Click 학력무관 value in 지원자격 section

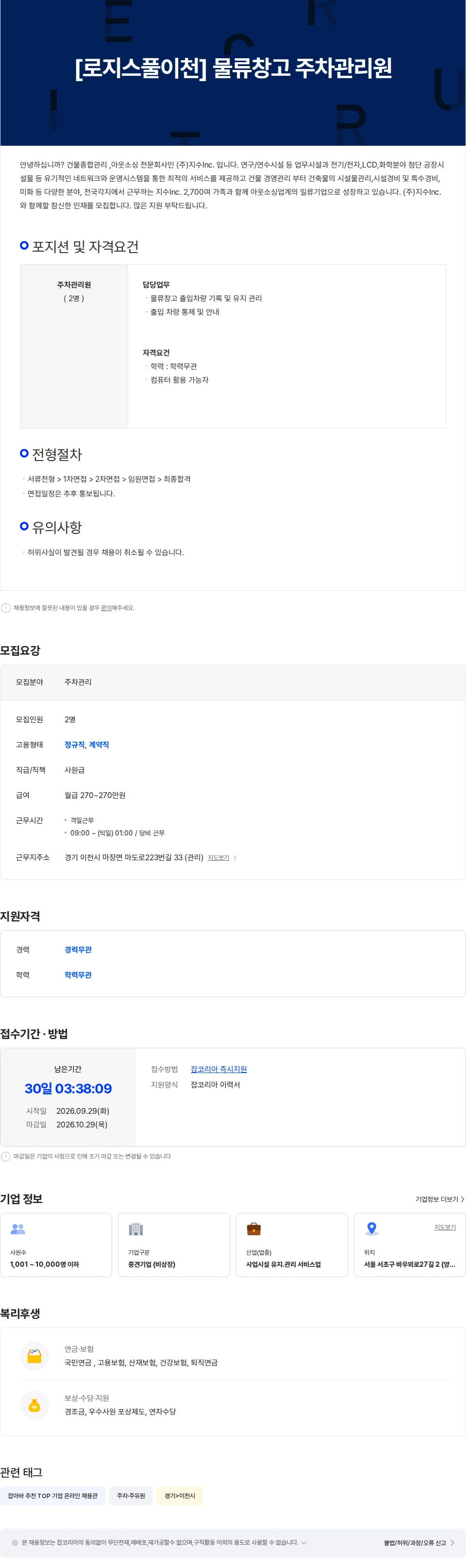click(78, 974)
